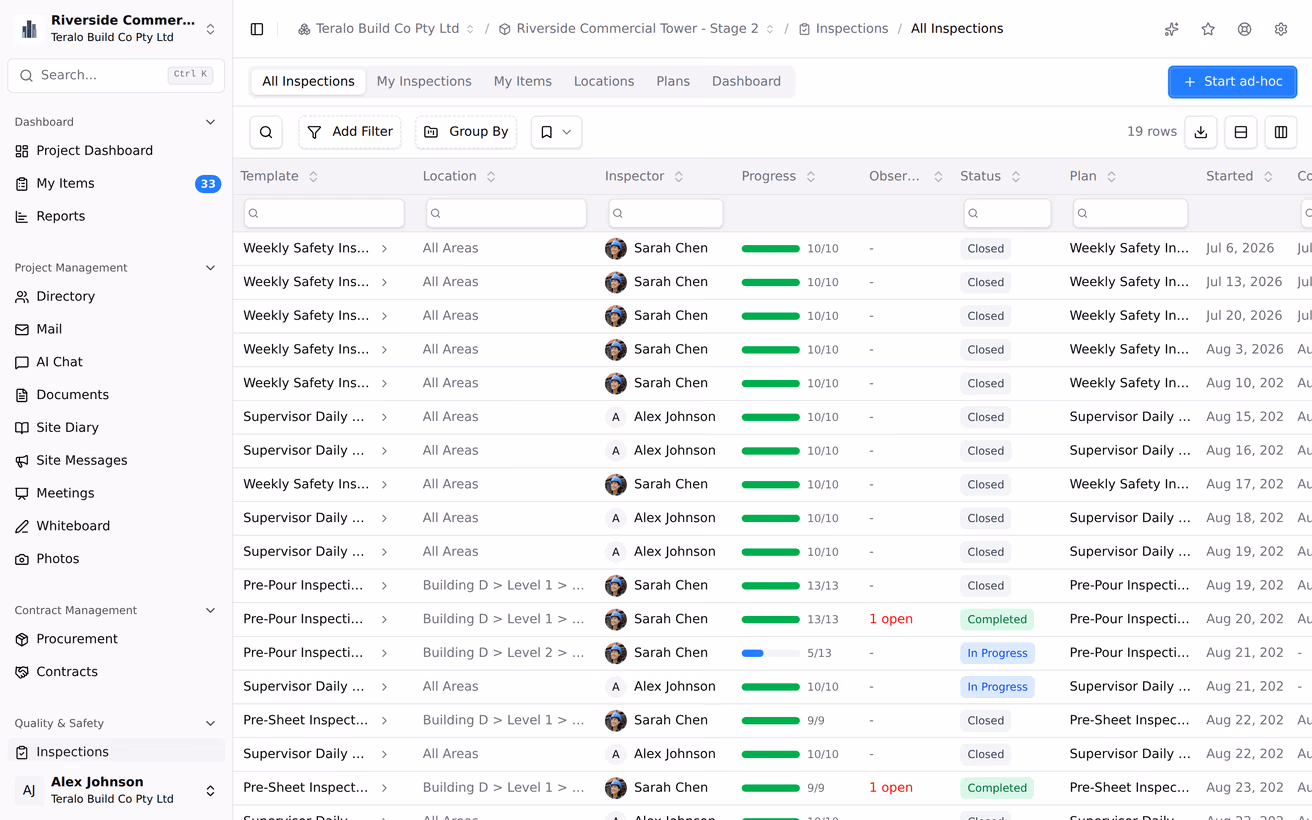Switch to My Inspections tab
This screenshot has width=1312, height=820.
[x=424, y=82]
